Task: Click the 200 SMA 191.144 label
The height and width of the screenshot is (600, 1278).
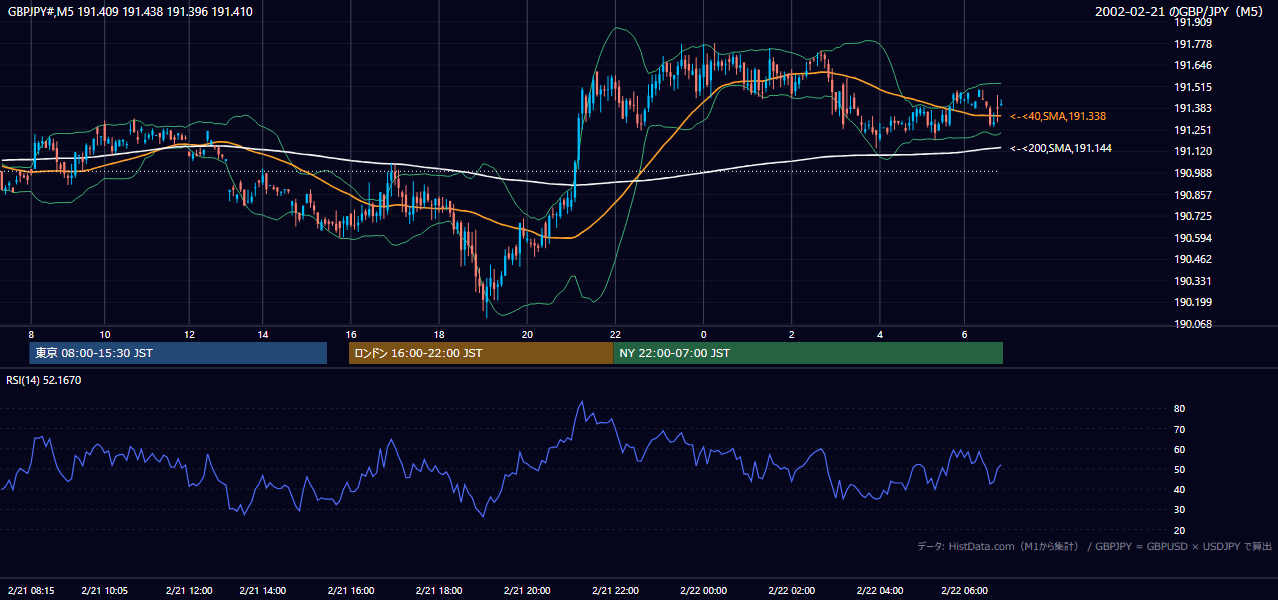Action: coord(1061,149)
